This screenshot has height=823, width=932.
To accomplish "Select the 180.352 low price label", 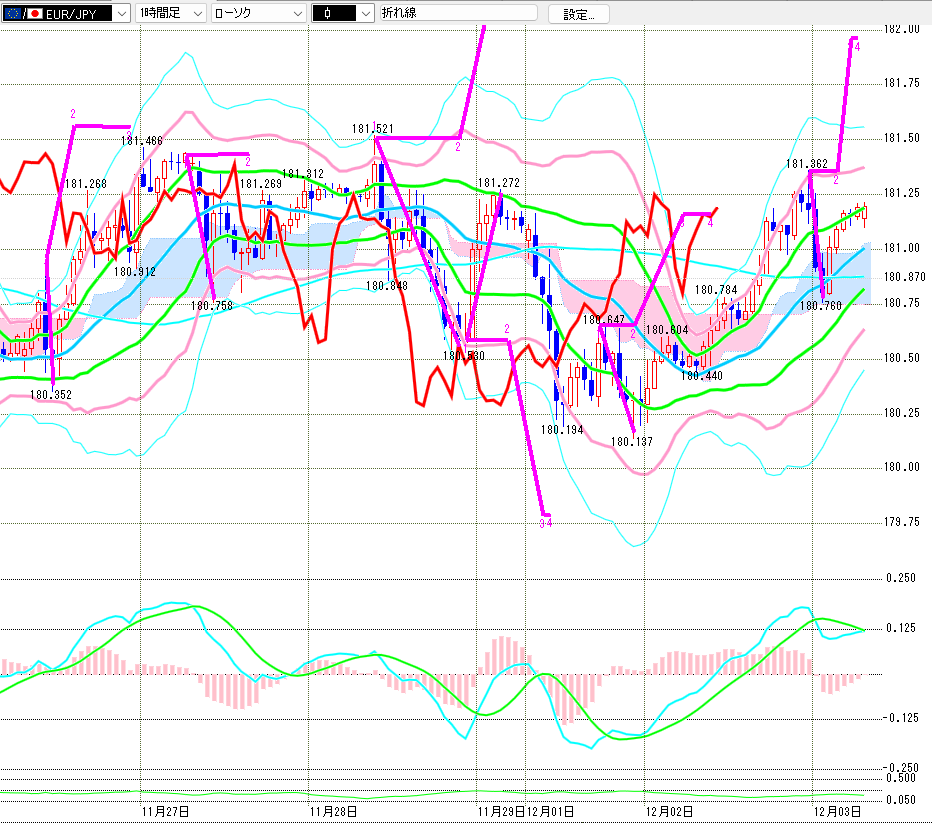I will click(x=50, y=395).
